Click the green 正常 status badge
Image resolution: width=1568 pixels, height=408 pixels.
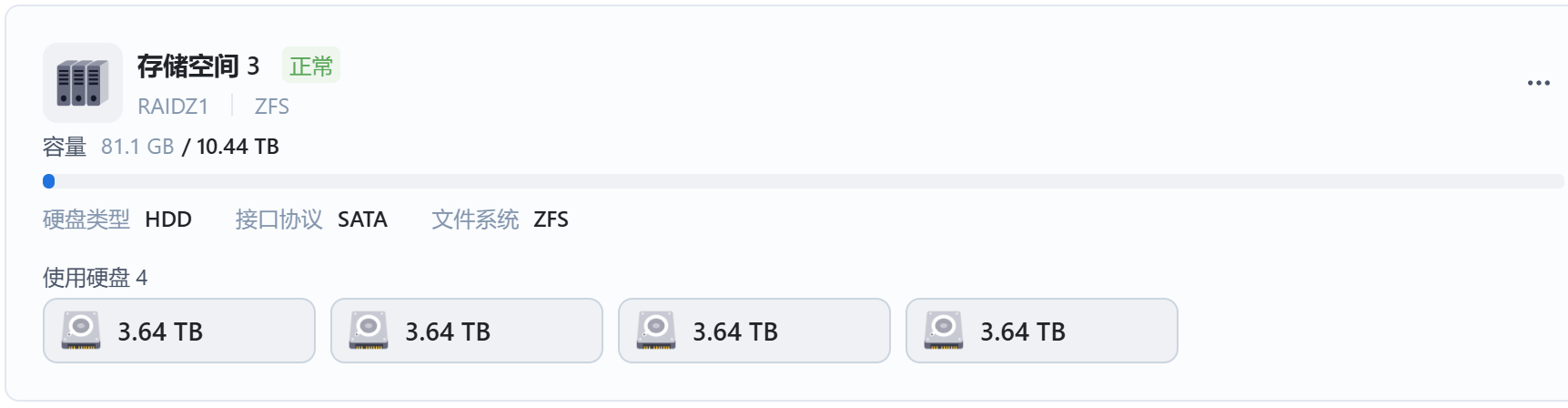click(311, 66)
